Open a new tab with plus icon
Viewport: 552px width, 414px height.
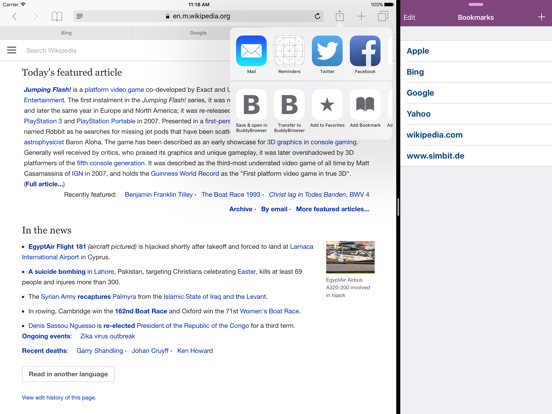point(361,16)
